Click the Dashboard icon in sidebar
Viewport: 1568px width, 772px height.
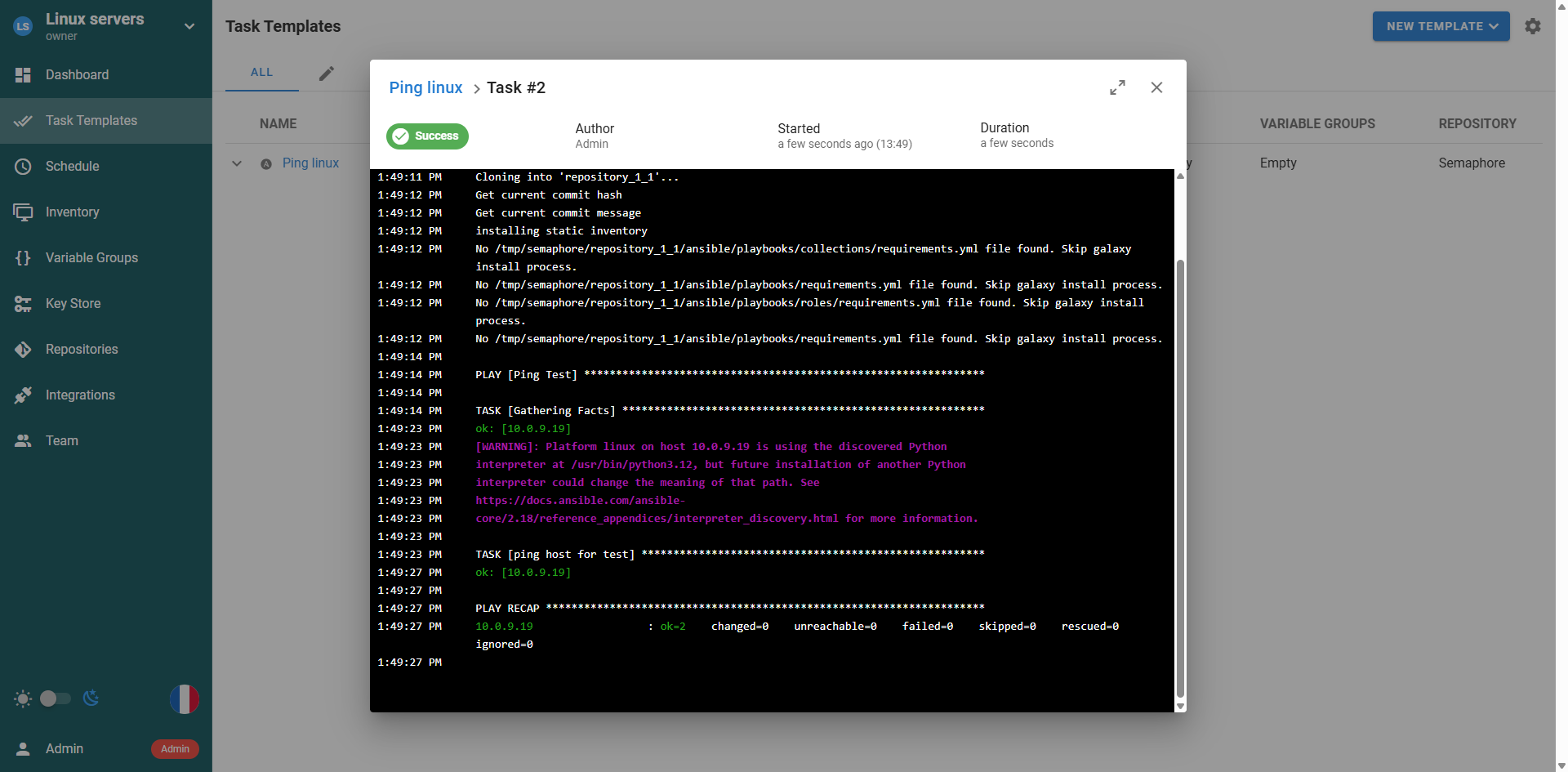(x=23, y=75)
